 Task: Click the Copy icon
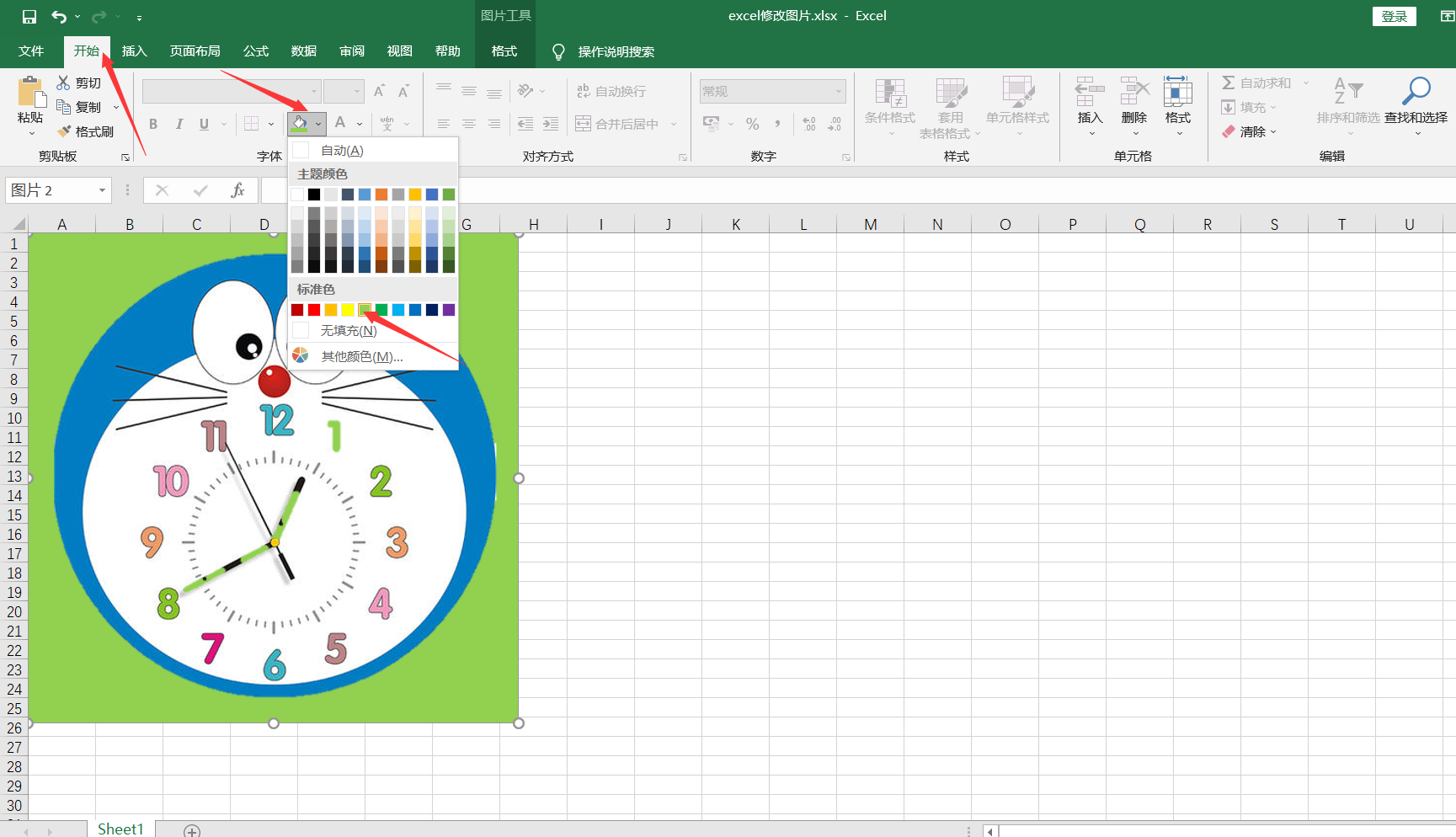(x=63, y=107)
